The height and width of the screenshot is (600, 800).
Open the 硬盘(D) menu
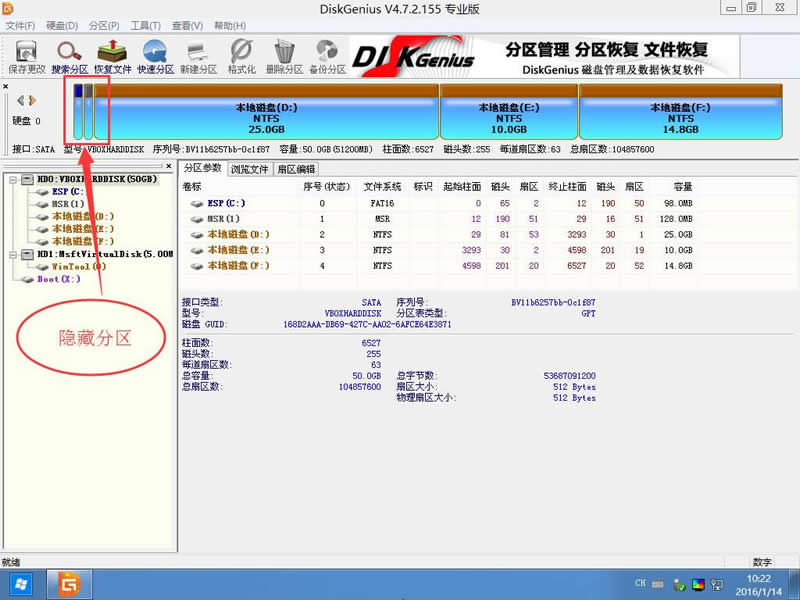coord(63,25)
